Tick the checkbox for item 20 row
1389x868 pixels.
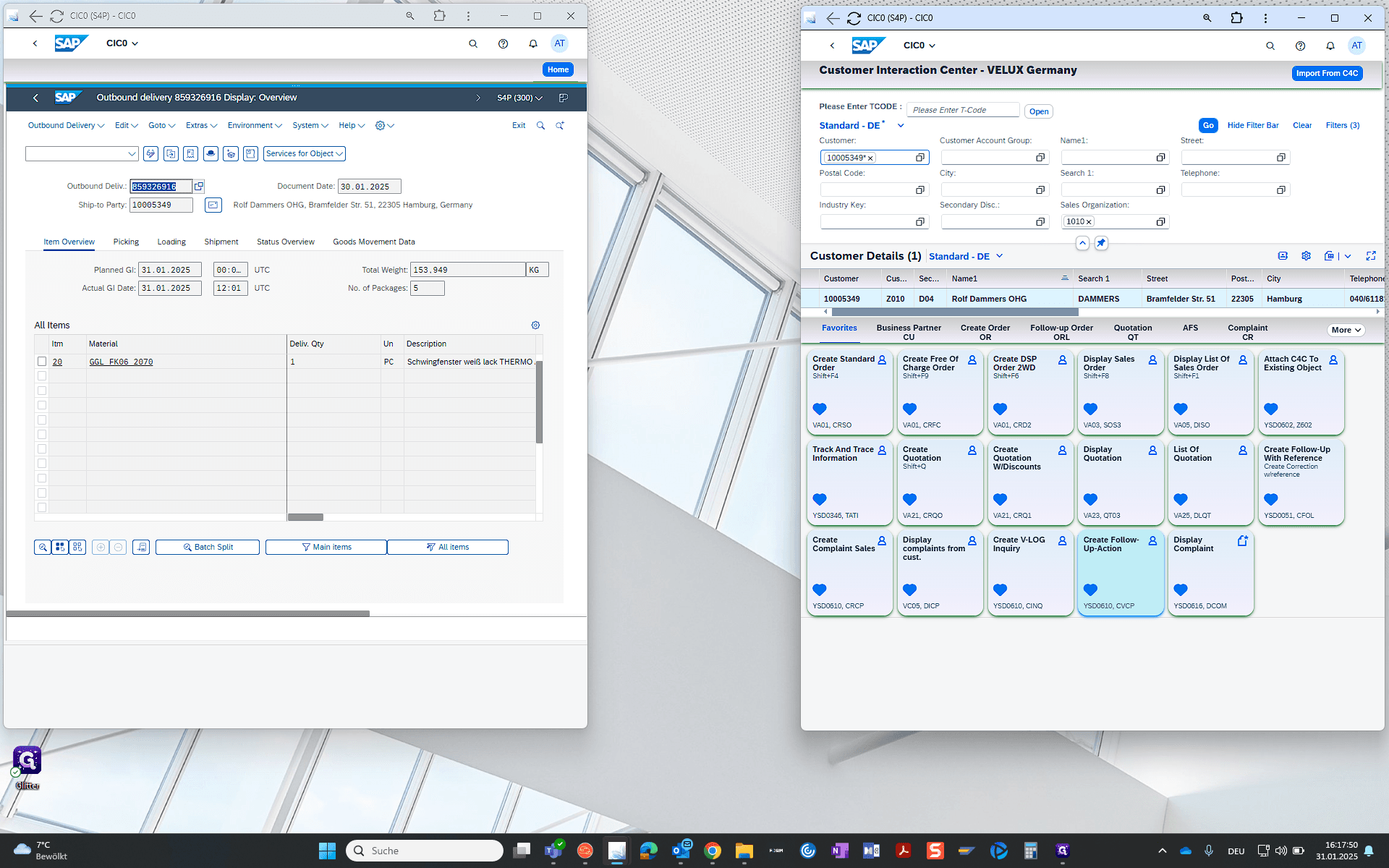[x=42, y=362]
